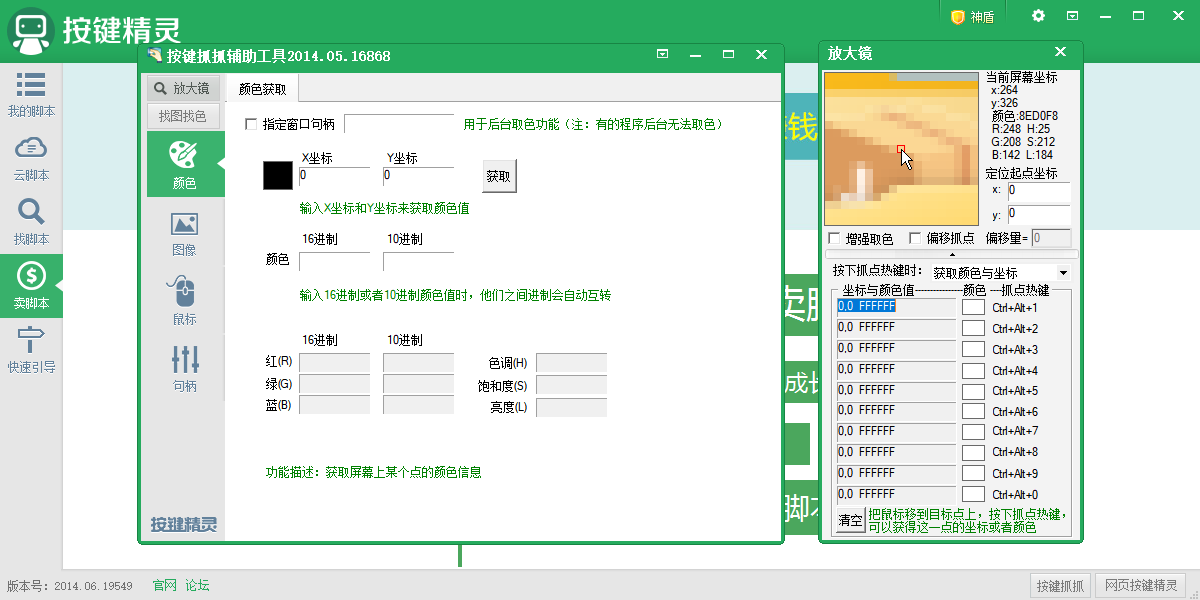This screenshot has height=600, width=1200.
Task: Click color swatch for Ctrl+Alt+0
Action: coord(973,494)
